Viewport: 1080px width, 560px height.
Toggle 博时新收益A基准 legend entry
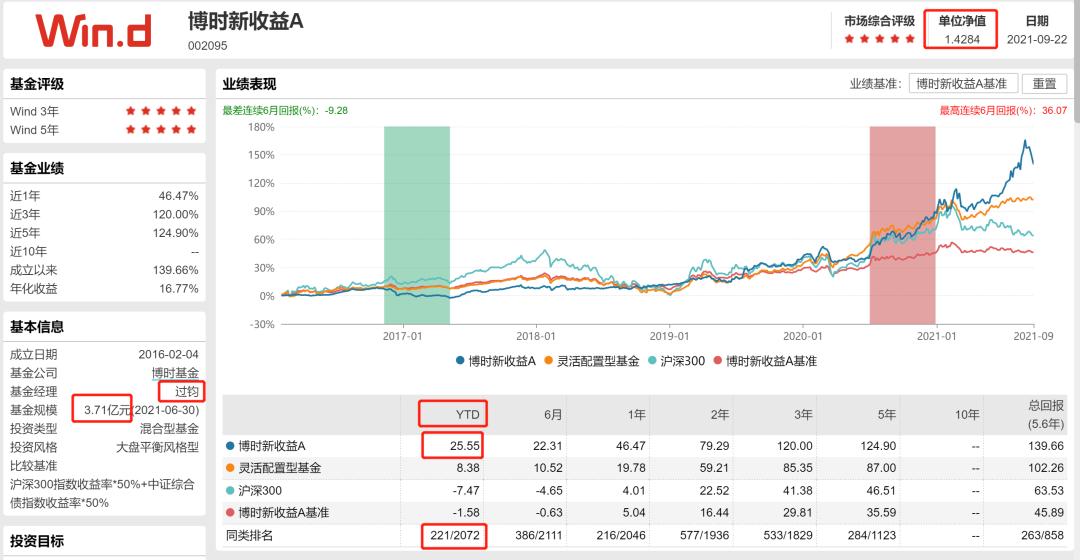(x=765, y=361)
